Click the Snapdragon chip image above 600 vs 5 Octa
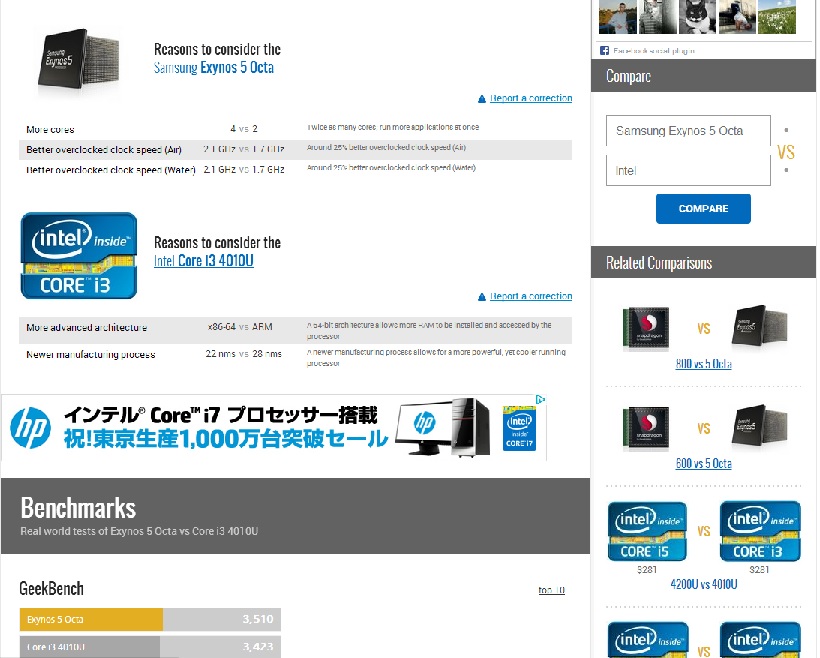820x658 pixels. point(646,428)
